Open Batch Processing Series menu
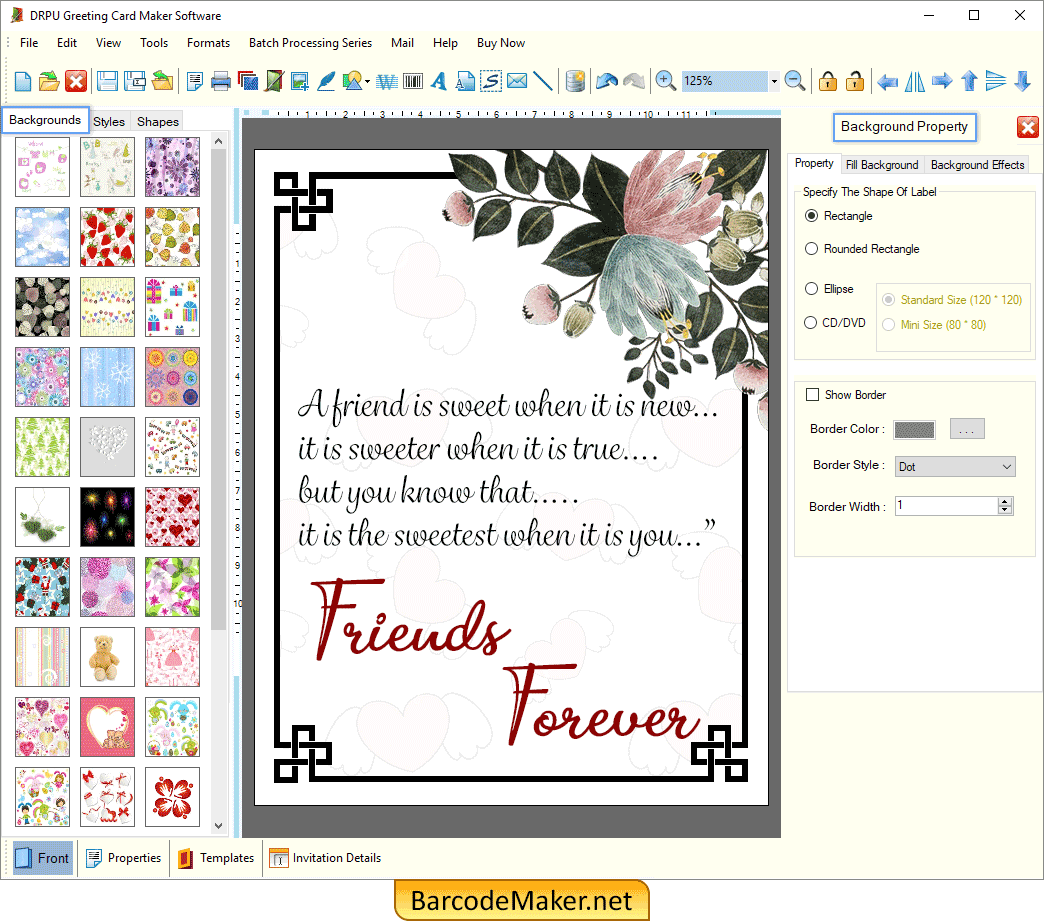This screenshot has width=1044, height=921. [310, 43]
